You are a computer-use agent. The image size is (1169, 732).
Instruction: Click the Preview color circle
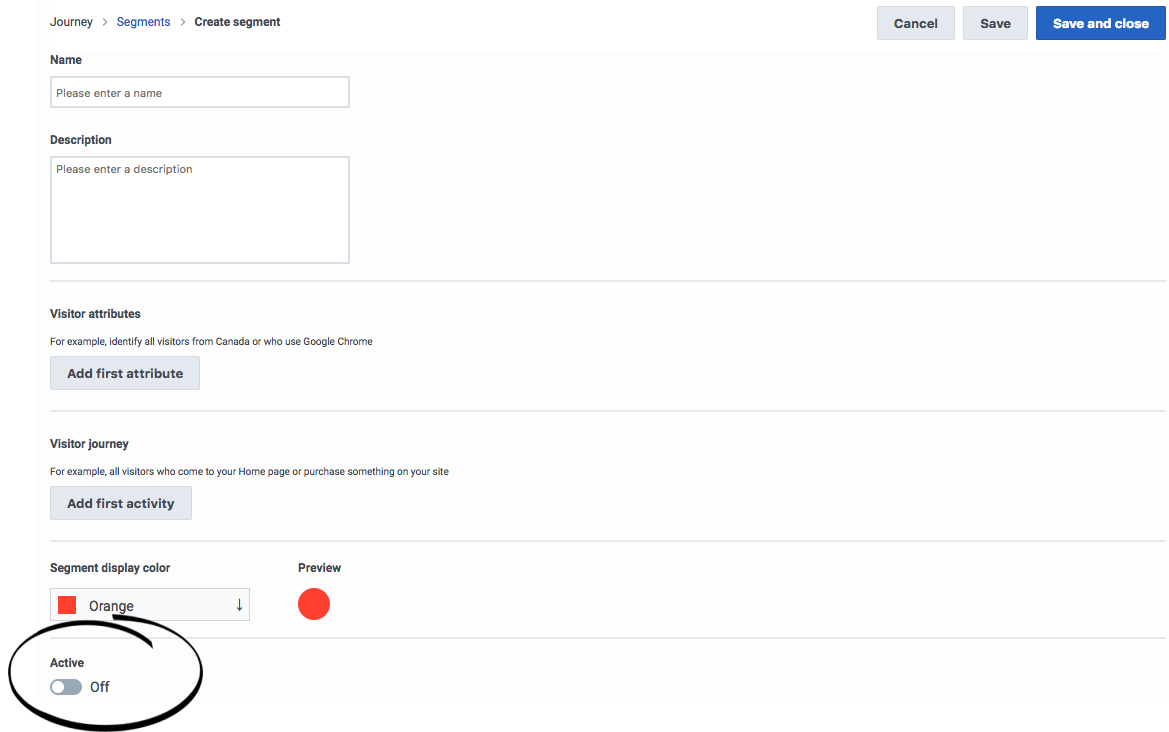tap(314, 604)
